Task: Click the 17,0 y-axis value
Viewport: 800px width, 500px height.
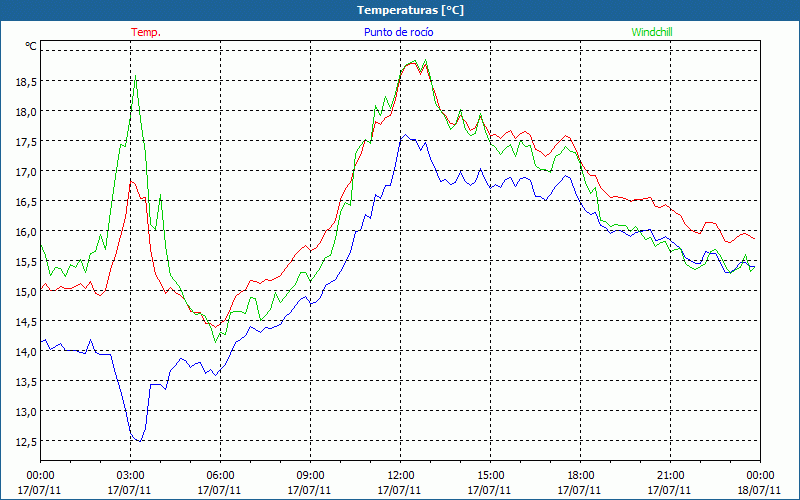Action: (26, 172)
